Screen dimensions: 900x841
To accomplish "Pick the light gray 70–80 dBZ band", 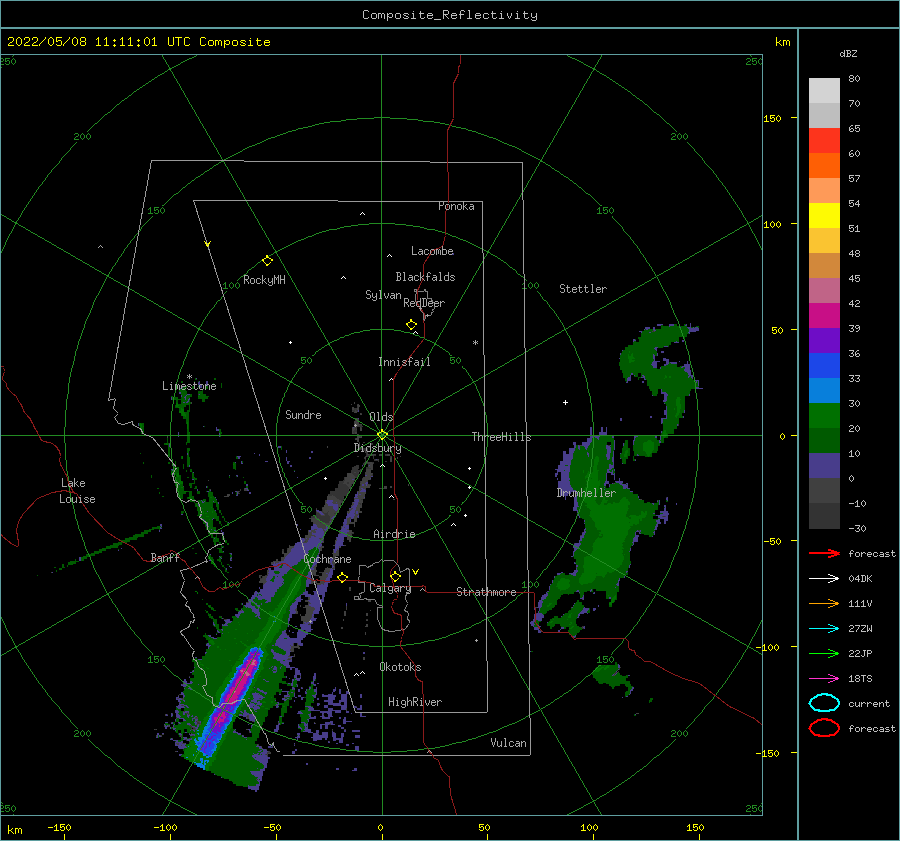I will coord(824,91).
